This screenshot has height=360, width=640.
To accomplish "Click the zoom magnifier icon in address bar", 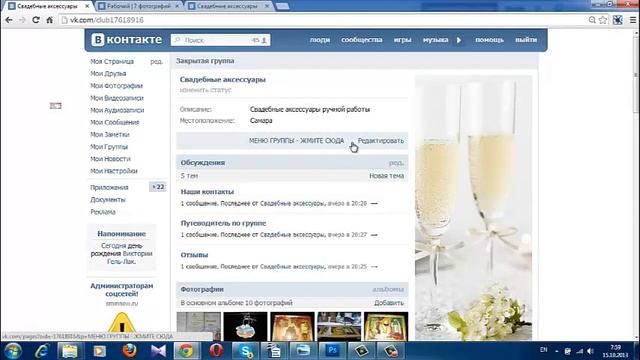I will [x=592, y=20].
